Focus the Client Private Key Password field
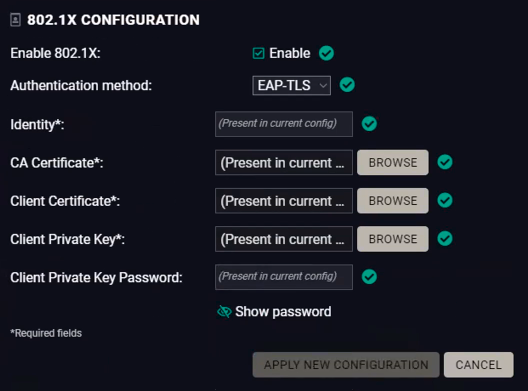 [284, 277]
